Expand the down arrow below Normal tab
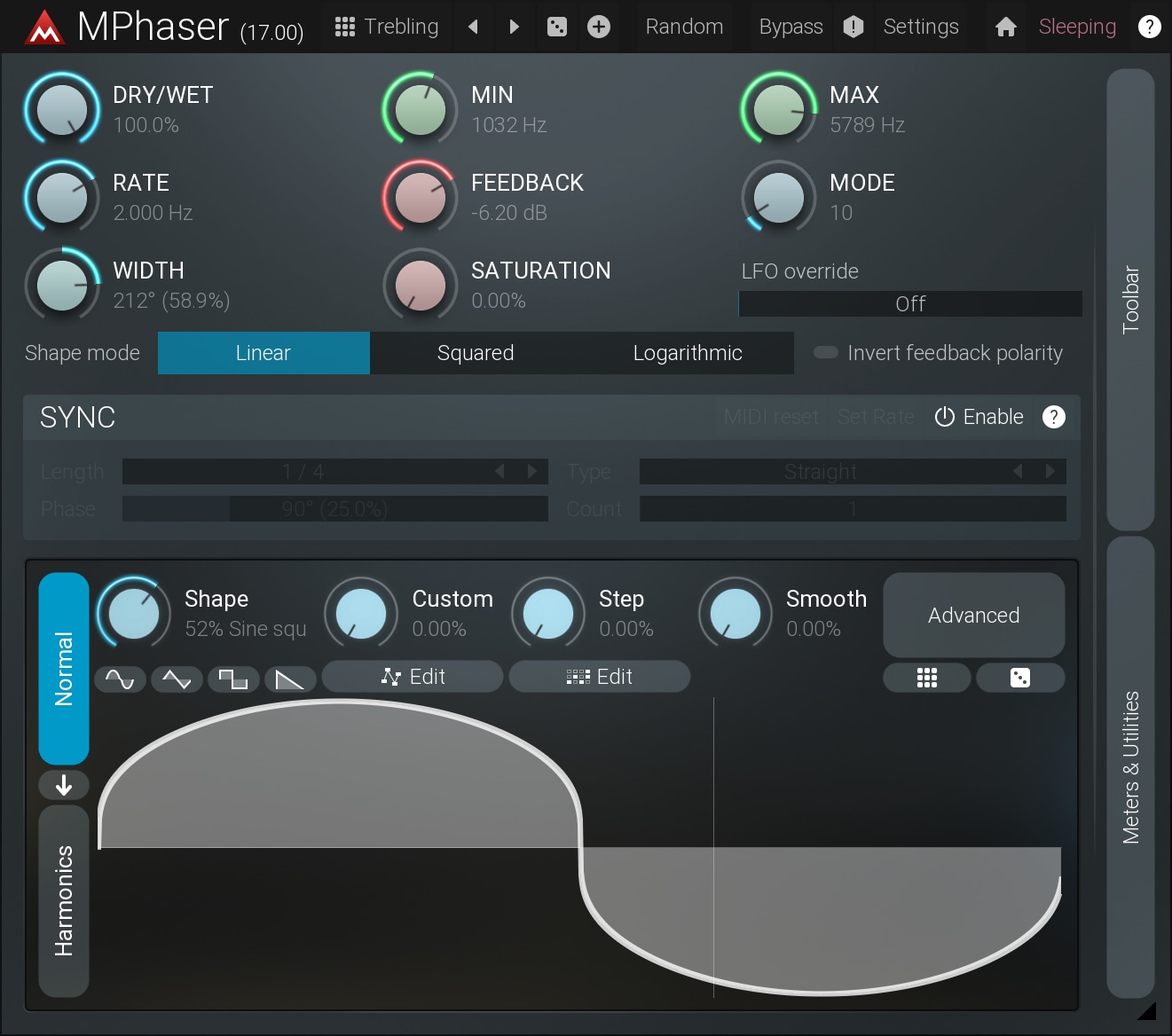This screenshot has height=1036, width=1172. [64, 785]
